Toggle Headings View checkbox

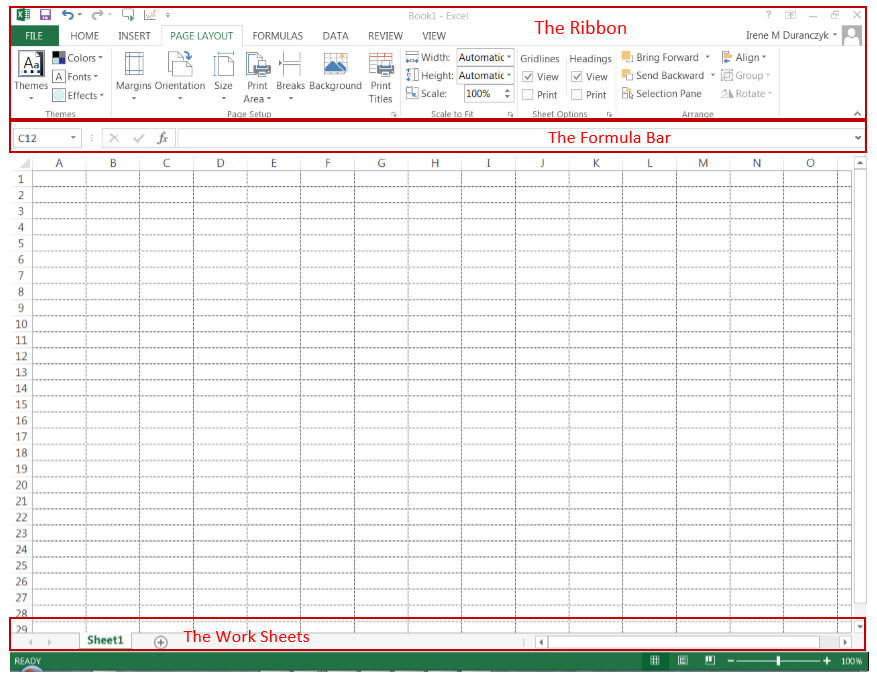pos(577,77)
